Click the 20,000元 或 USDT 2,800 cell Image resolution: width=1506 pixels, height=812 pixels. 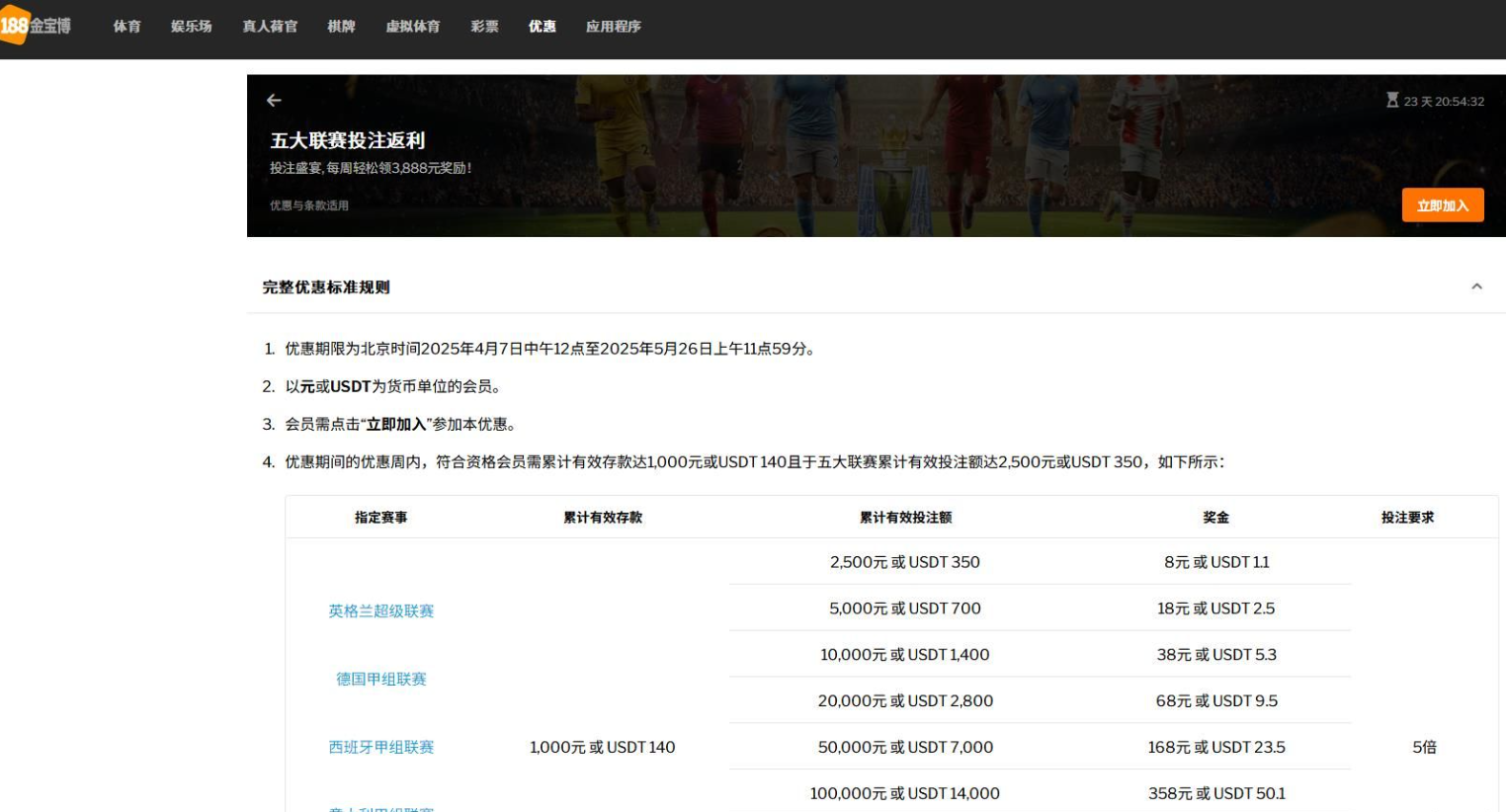tap(905, 701)
